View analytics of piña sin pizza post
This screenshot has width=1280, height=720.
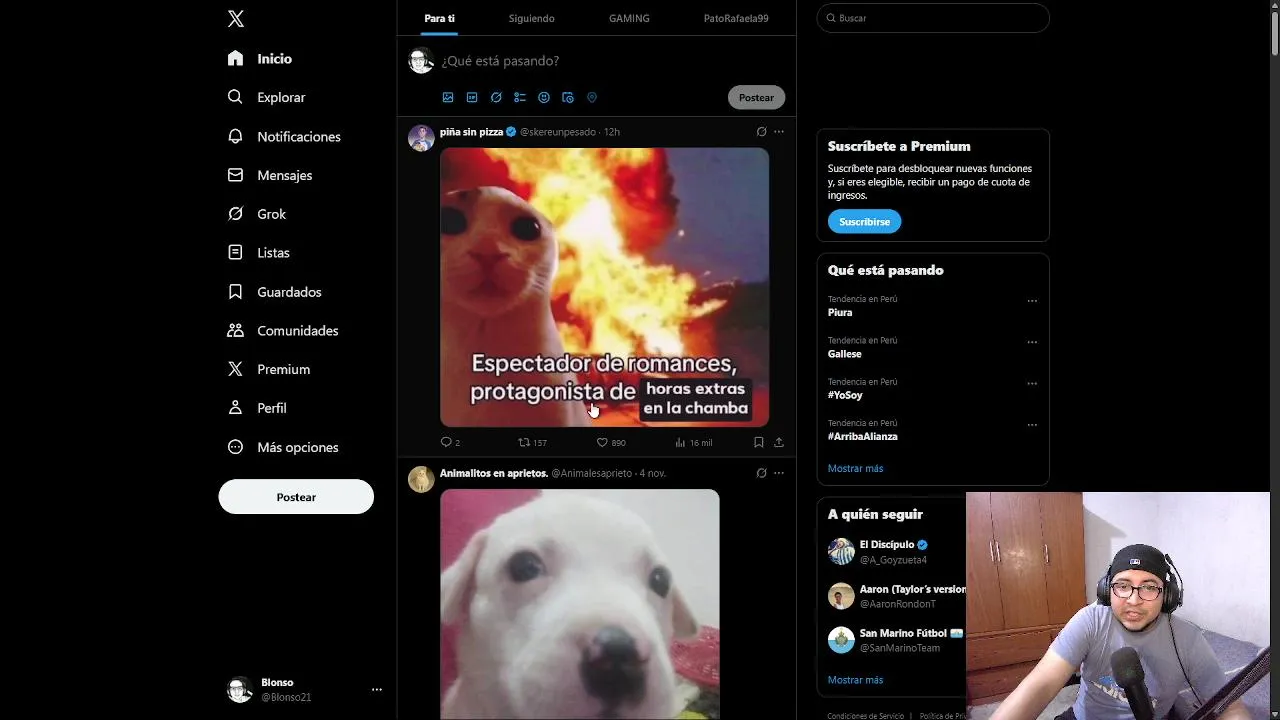(693, 442)
